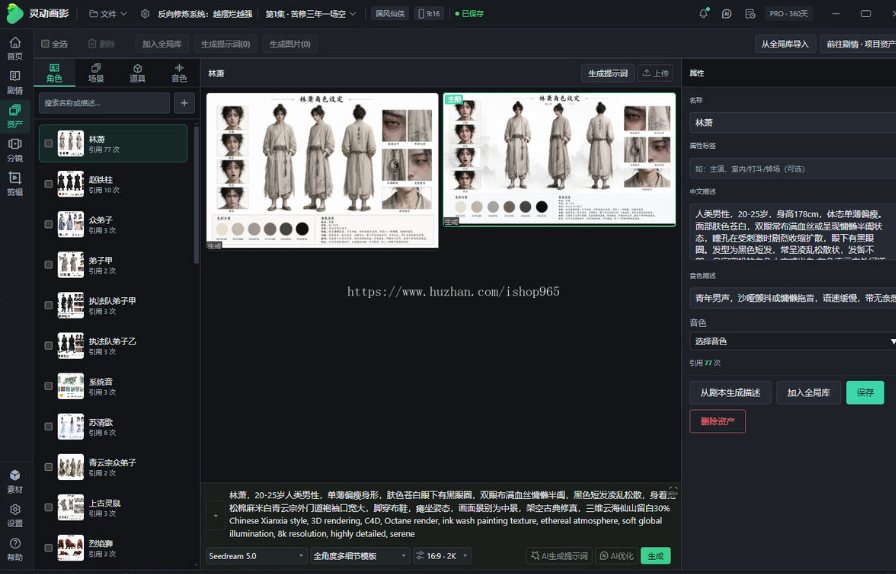The image size is (896, 574).
Task: Open the 剧情 story section
Action: pyautogui.click(x=15, y=82)
